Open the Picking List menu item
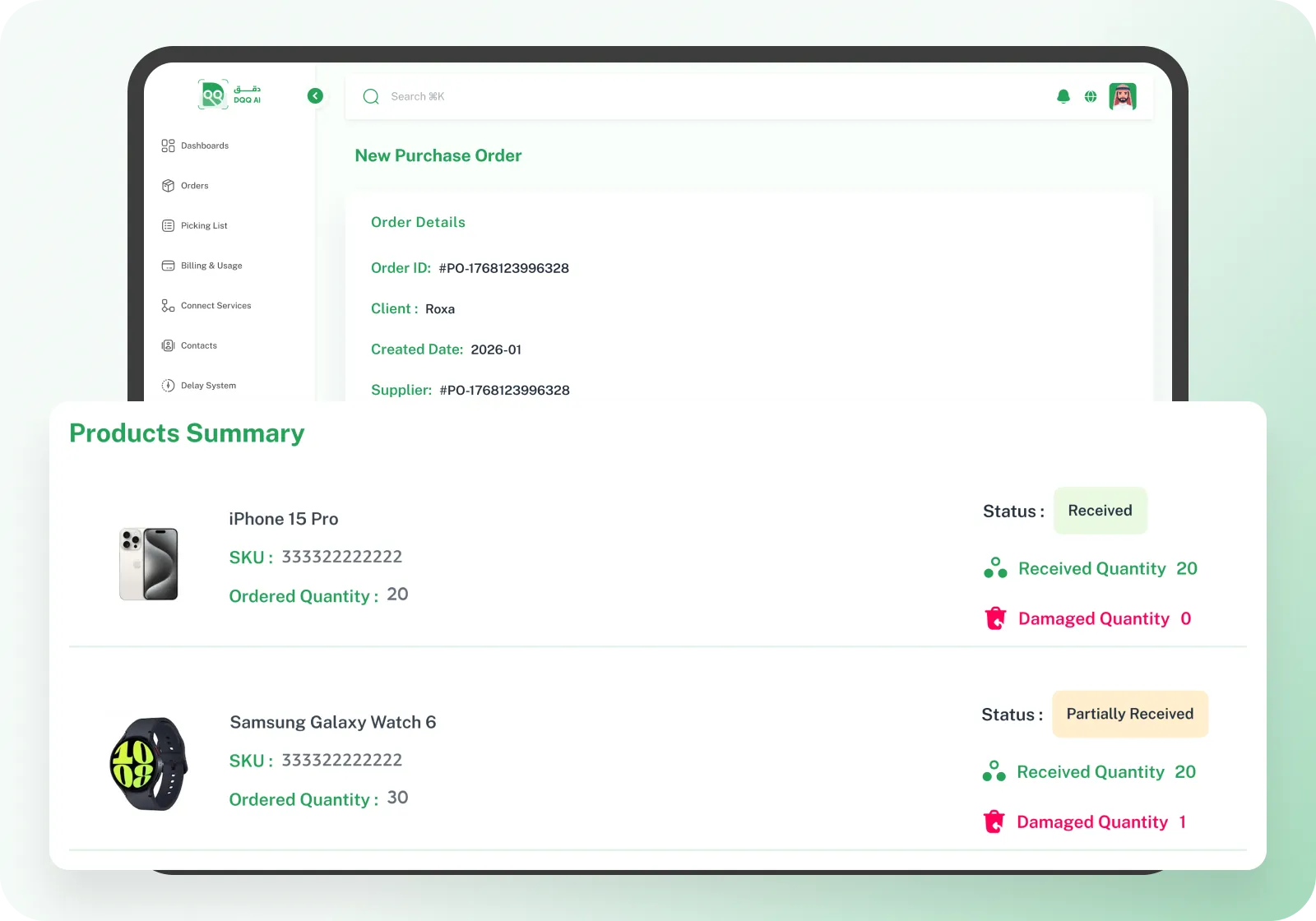This screenshot has width=1316, height=921. click(203, 225)
